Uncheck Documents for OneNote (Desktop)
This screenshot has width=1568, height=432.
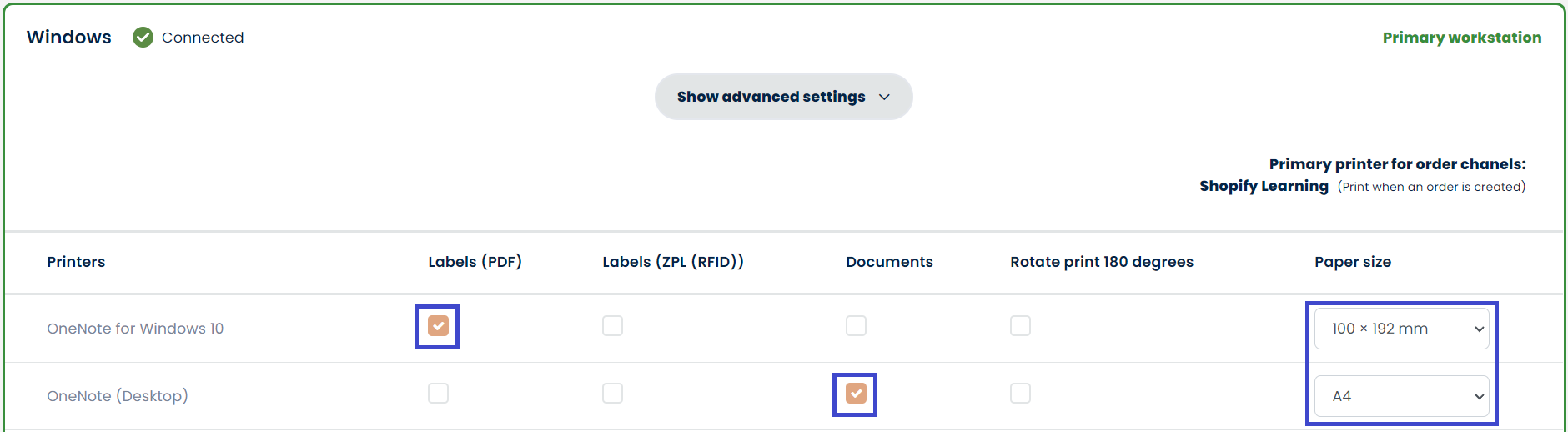click(856, 394)
